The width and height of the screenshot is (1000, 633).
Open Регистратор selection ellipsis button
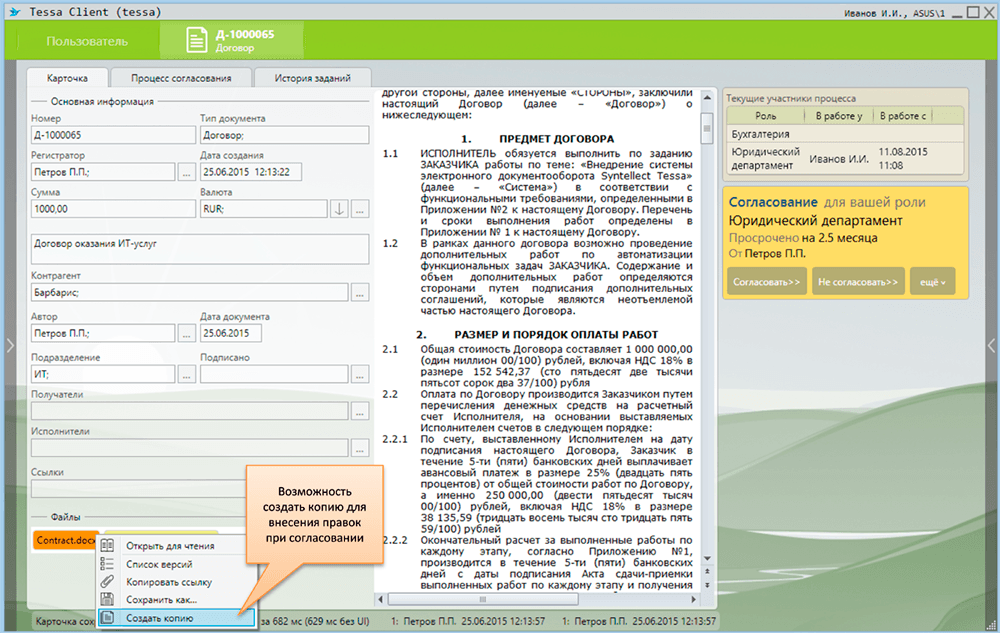click(186, 172)
